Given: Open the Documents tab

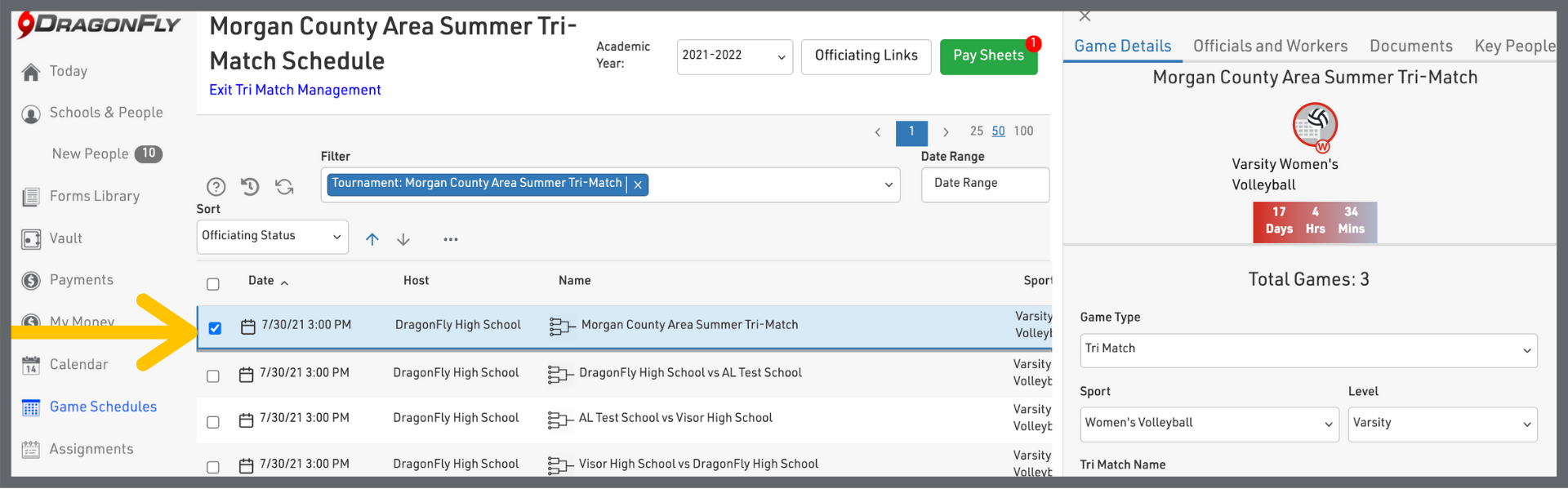Looking at the screenshot, I should [x=1410, y=47].
